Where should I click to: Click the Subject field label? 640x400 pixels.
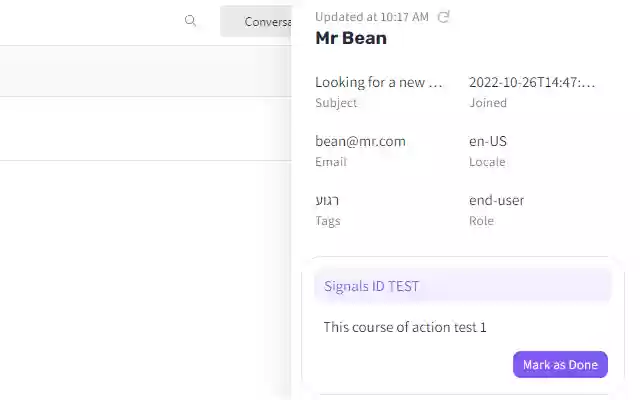pyautogui.click(x=336, y=103)
